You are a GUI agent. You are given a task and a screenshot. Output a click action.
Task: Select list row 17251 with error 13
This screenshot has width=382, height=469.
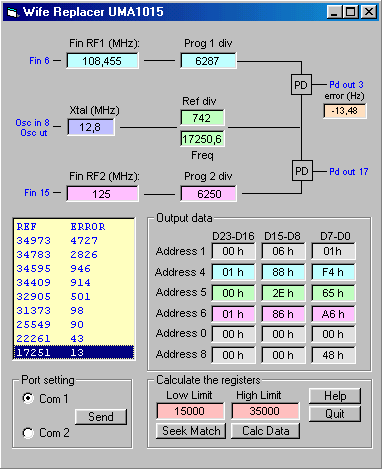(73, 352)
